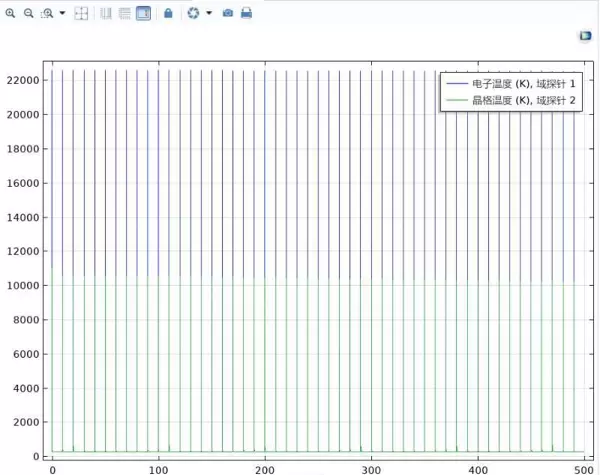This screenshot has width=600, height=475.
Task: Activate the zoom box tool
Action: (46, 14)
